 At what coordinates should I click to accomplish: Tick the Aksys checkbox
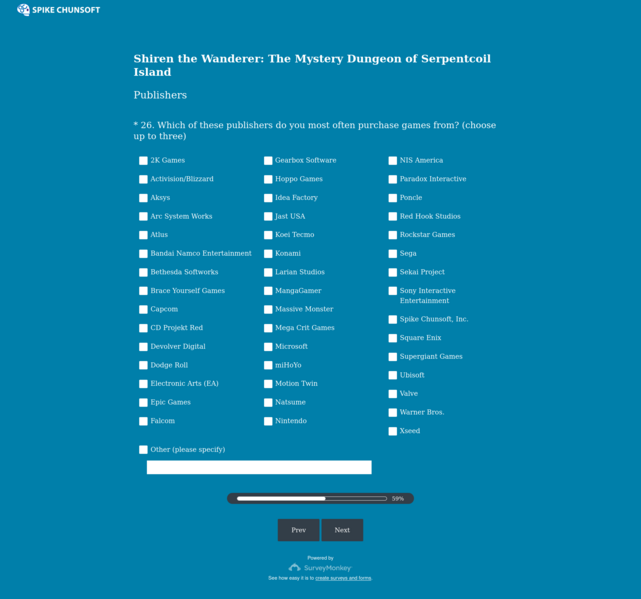tap(143, 198)
